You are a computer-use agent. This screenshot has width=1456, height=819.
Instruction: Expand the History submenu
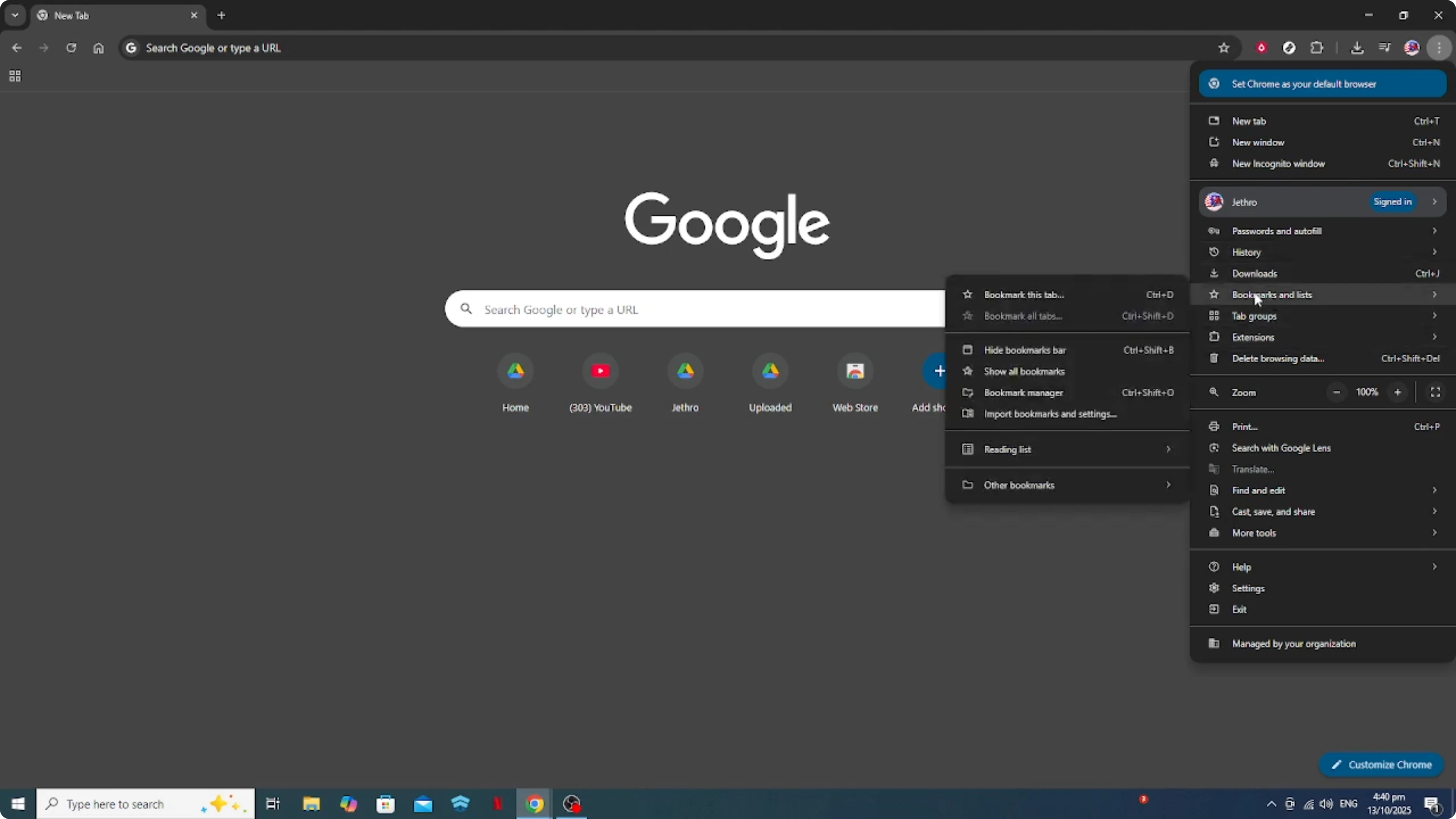pyautogui.click(x=1323, y=252)
